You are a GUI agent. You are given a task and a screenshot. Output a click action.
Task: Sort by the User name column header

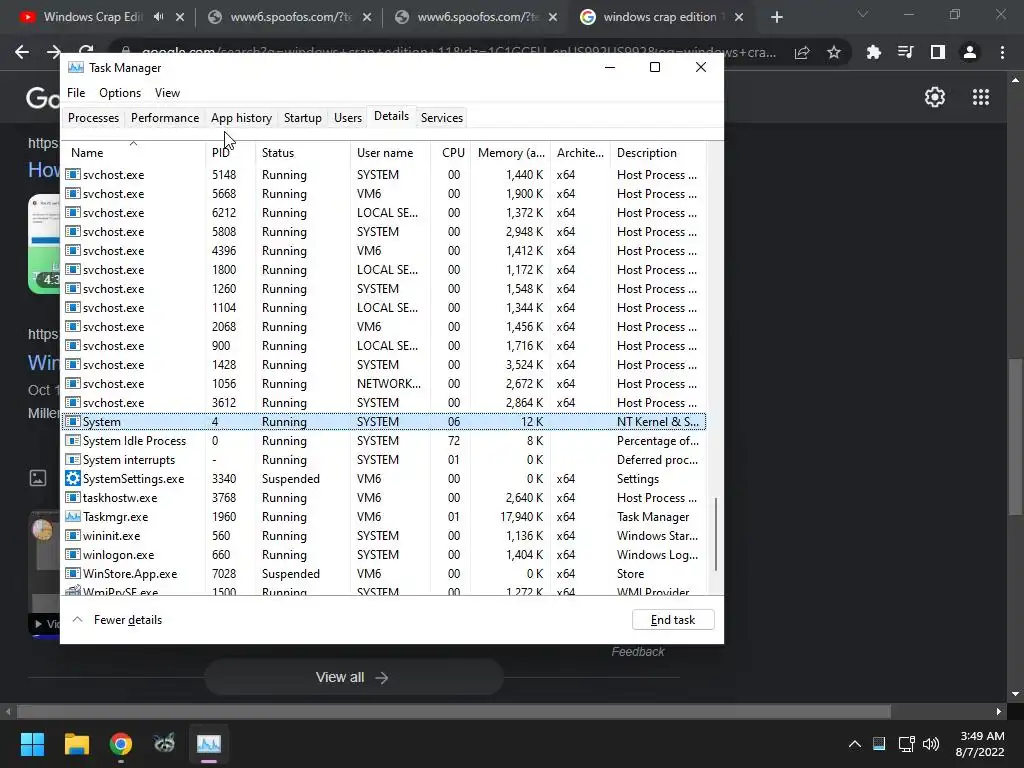[x=391, y=153]
